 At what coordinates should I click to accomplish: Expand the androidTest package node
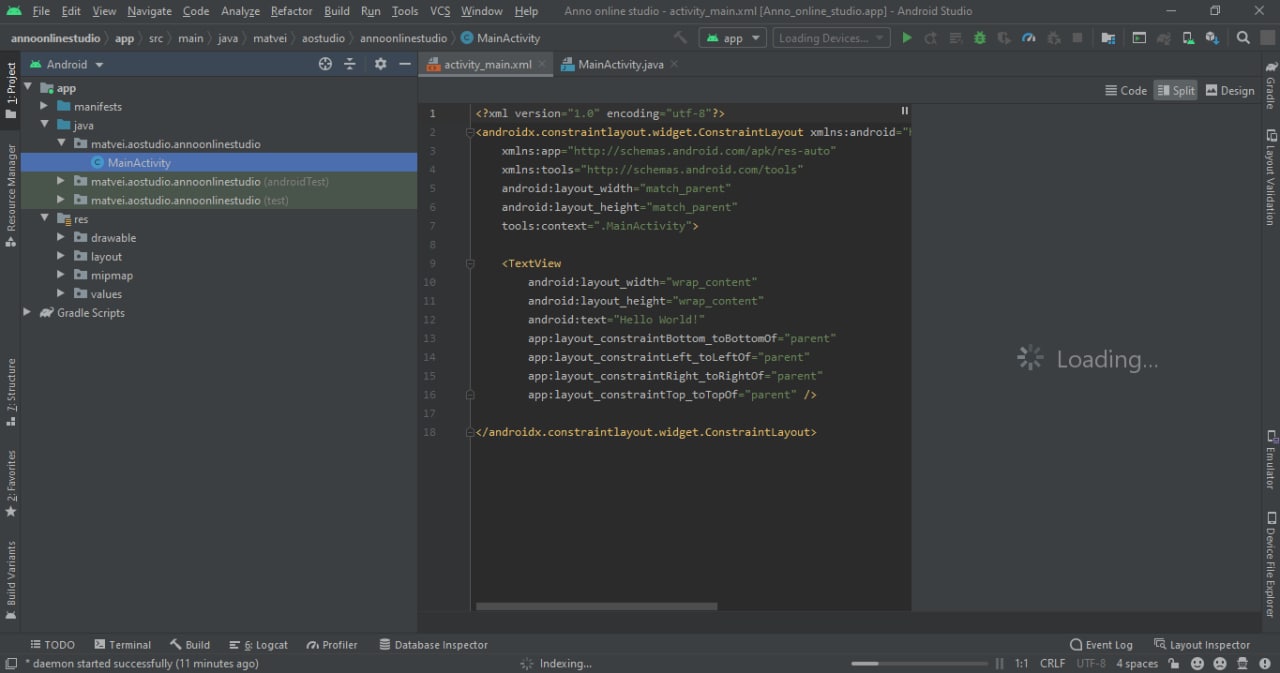61,181
